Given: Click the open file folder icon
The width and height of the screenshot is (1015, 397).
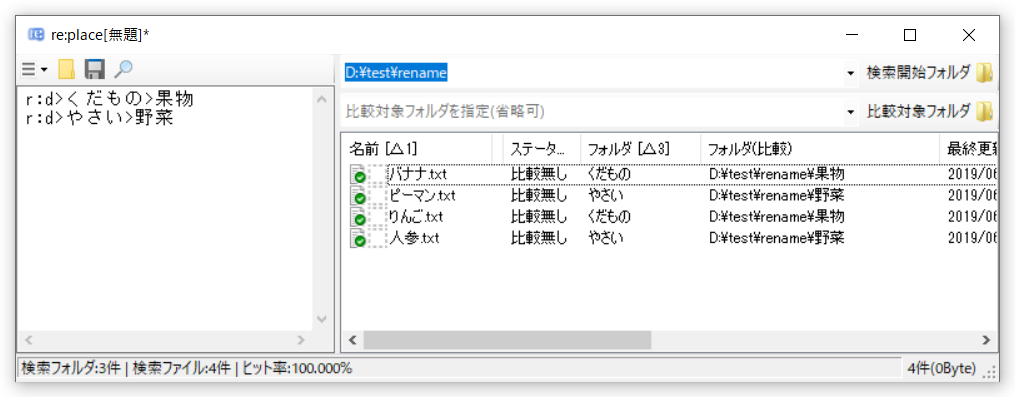Looking at the screenshot, I should pyautogui.click(x=67, y=69).
